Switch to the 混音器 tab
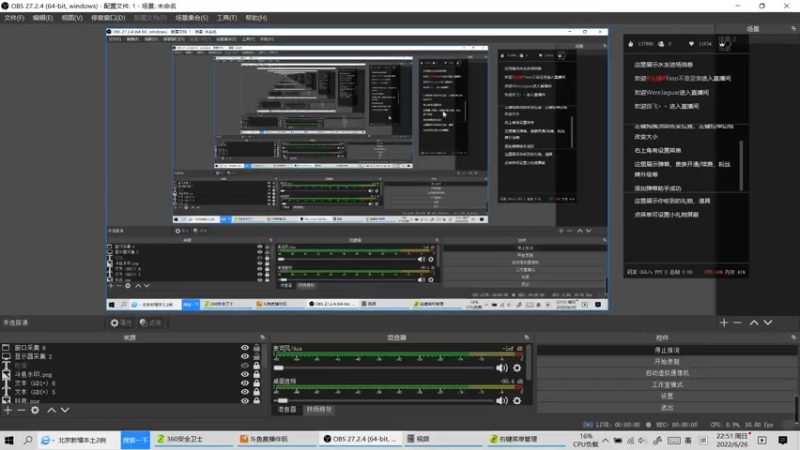This screenshot has width=800, height=450. pyautogui.click(x=287, y=409)
